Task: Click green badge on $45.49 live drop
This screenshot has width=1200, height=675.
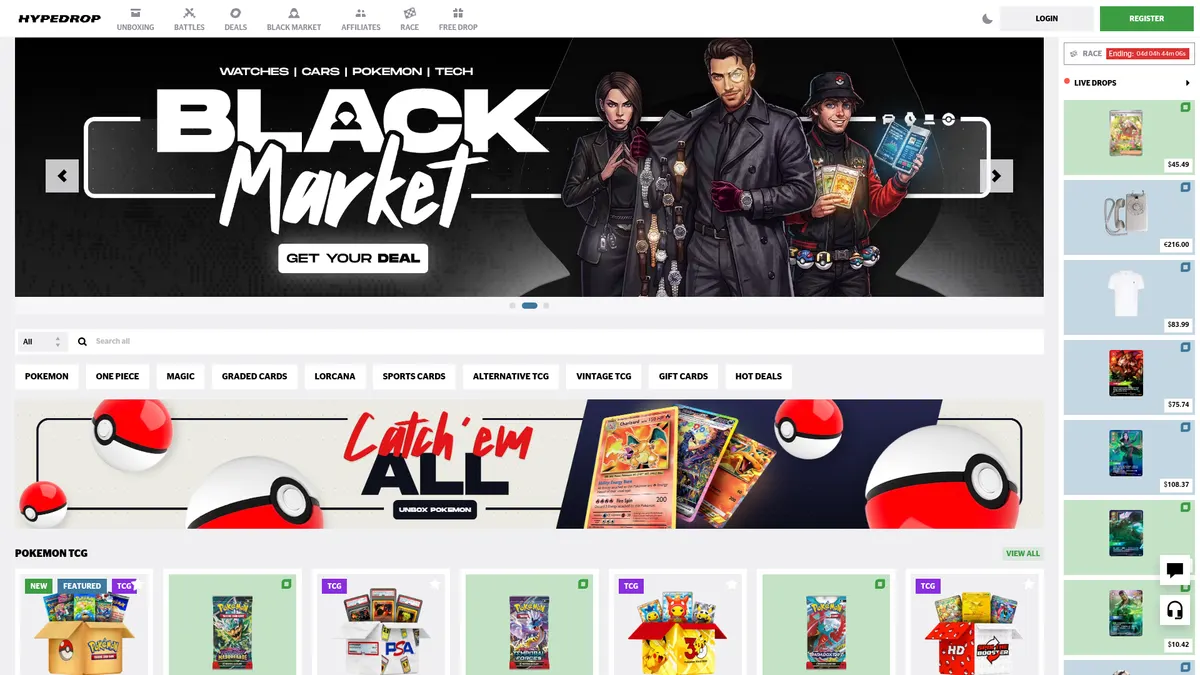Action: pos(1185,107)
